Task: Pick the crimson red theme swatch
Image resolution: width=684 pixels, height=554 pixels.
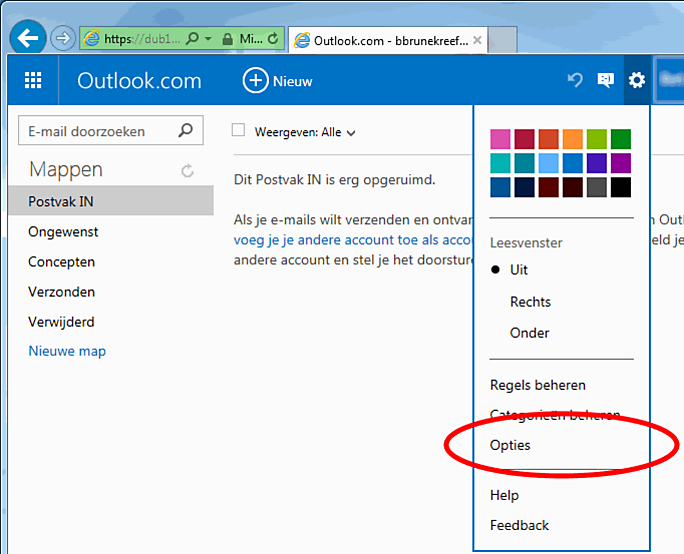Action: 524,139
